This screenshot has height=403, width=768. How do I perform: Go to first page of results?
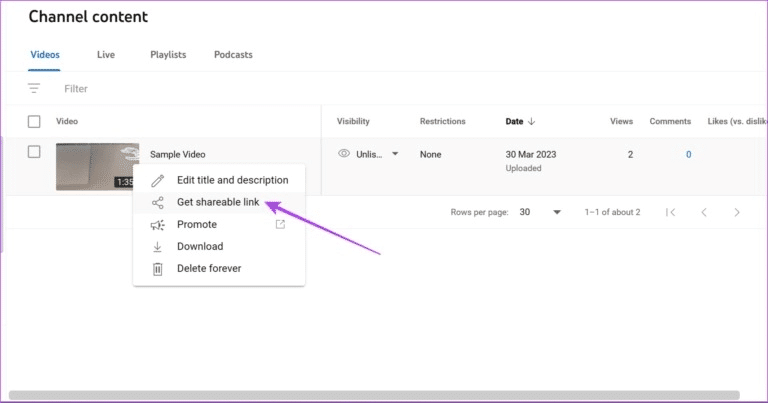[671, 213]
